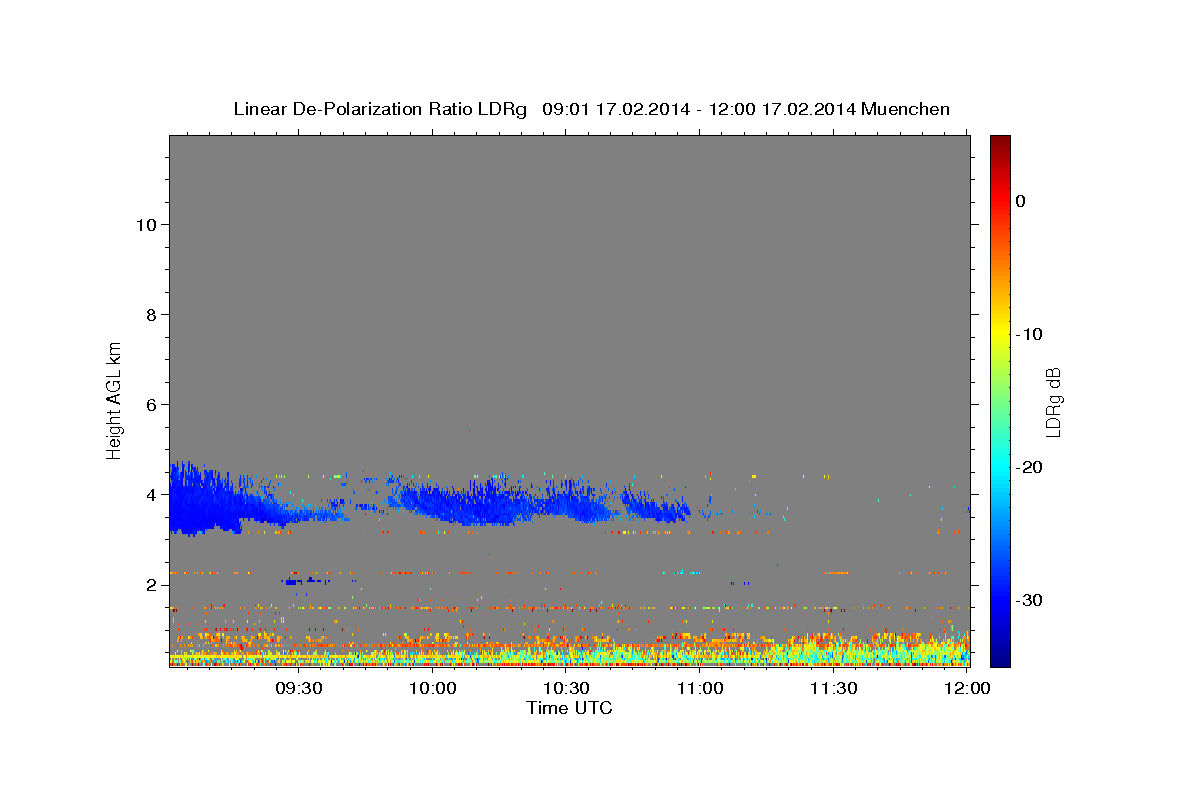Click the '09:30' time axis label
The width and height of the screenshot is (1200, 800).
click(x=298, y=689)
